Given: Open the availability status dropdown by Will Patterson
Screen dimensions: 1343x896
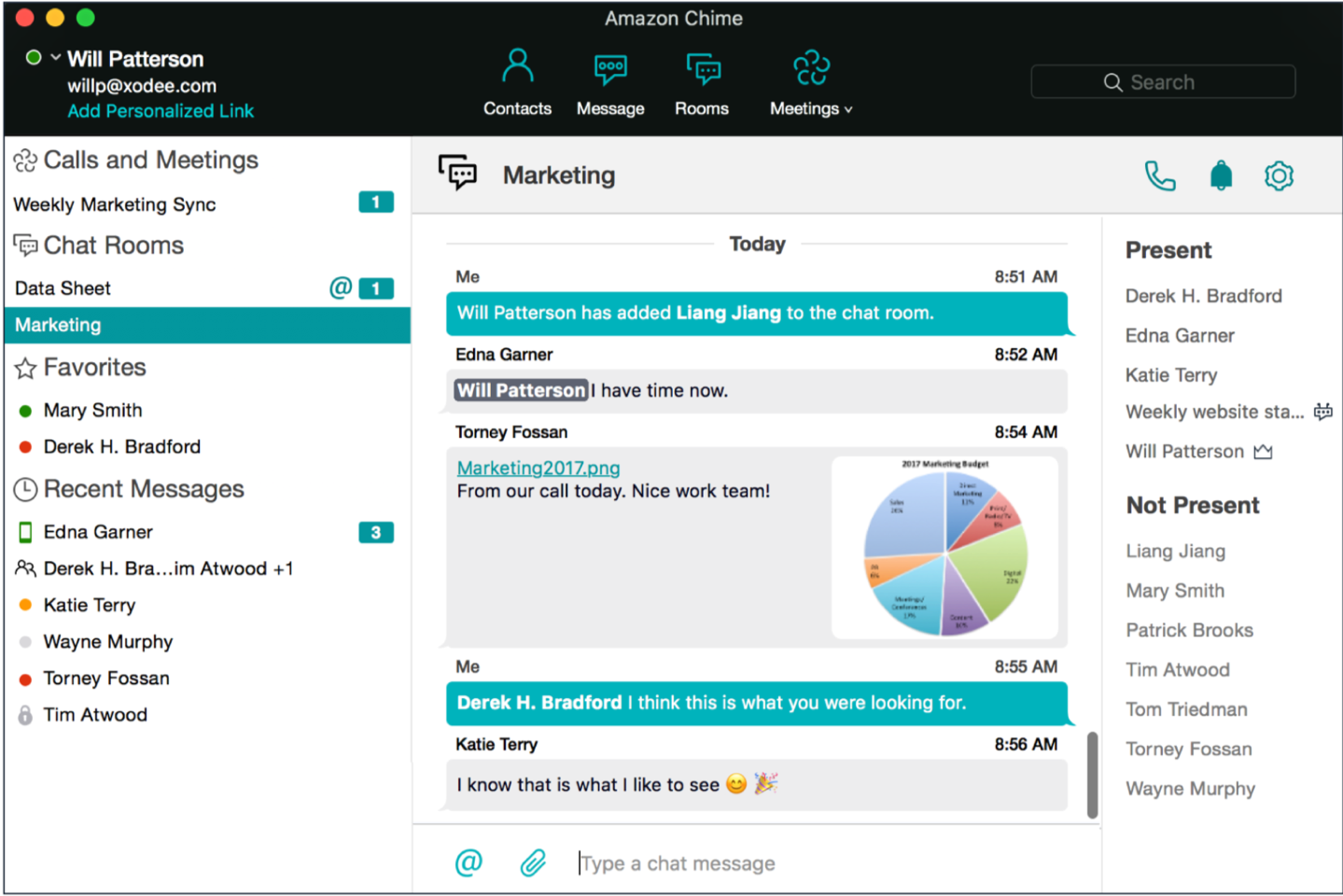Looking at the screenshot, I should [x=55, y=58].
